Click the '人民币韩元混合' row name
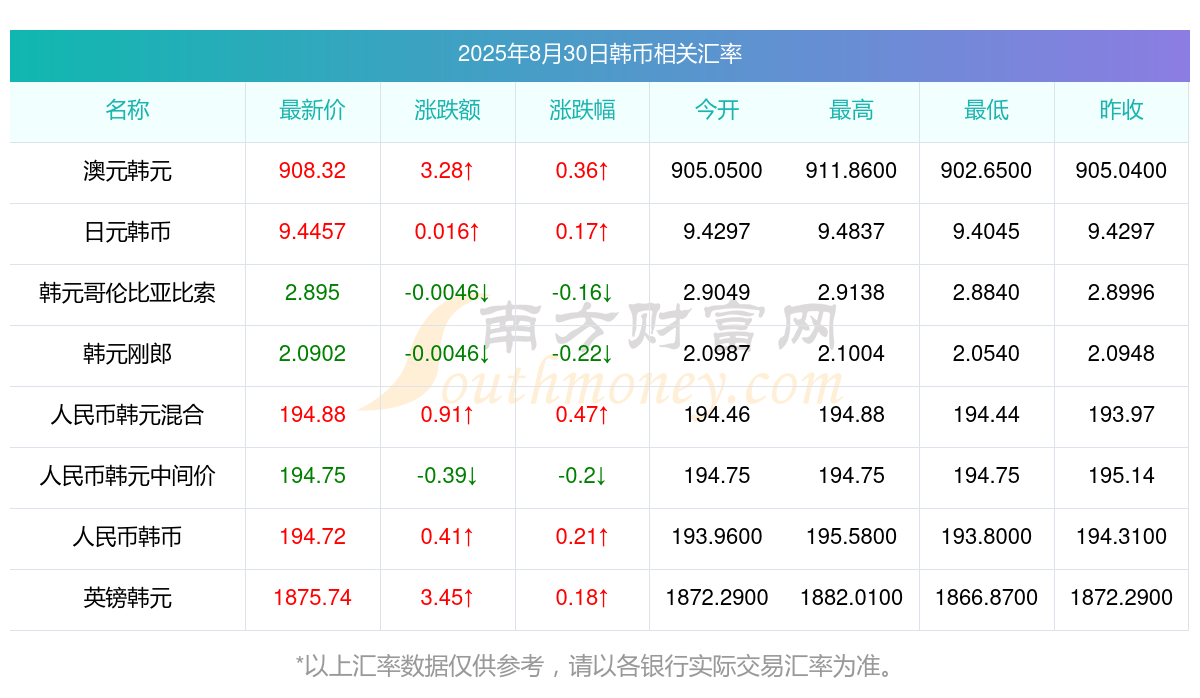 tap(127, 415)
